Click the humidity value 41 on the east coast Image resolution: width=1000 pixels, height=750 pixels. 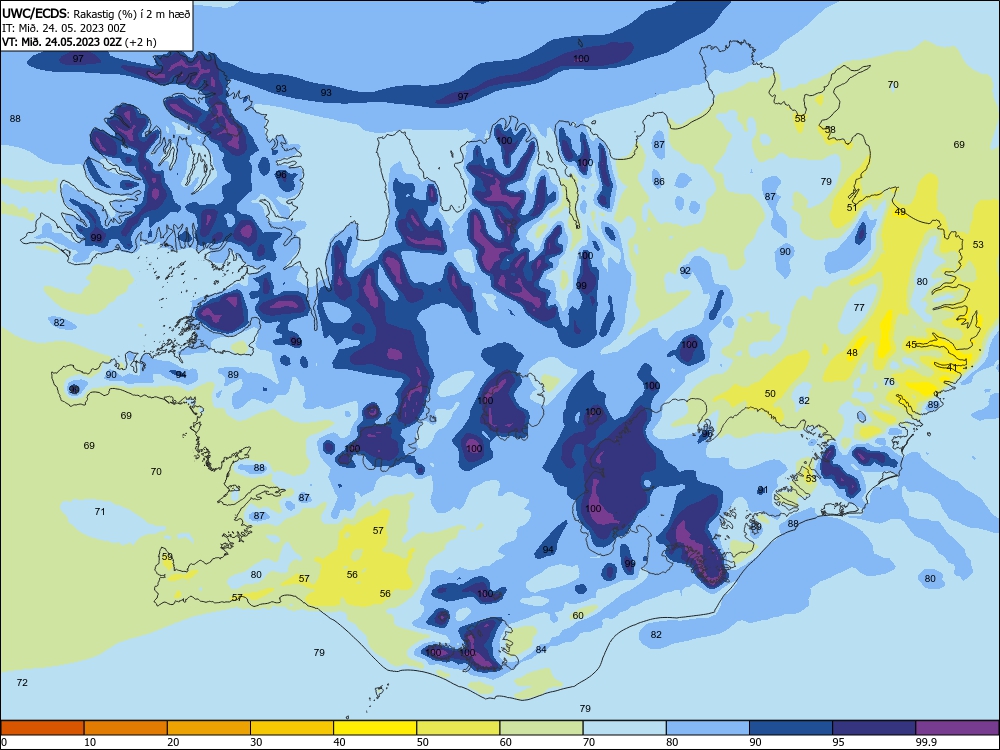(x=952, y=368)
